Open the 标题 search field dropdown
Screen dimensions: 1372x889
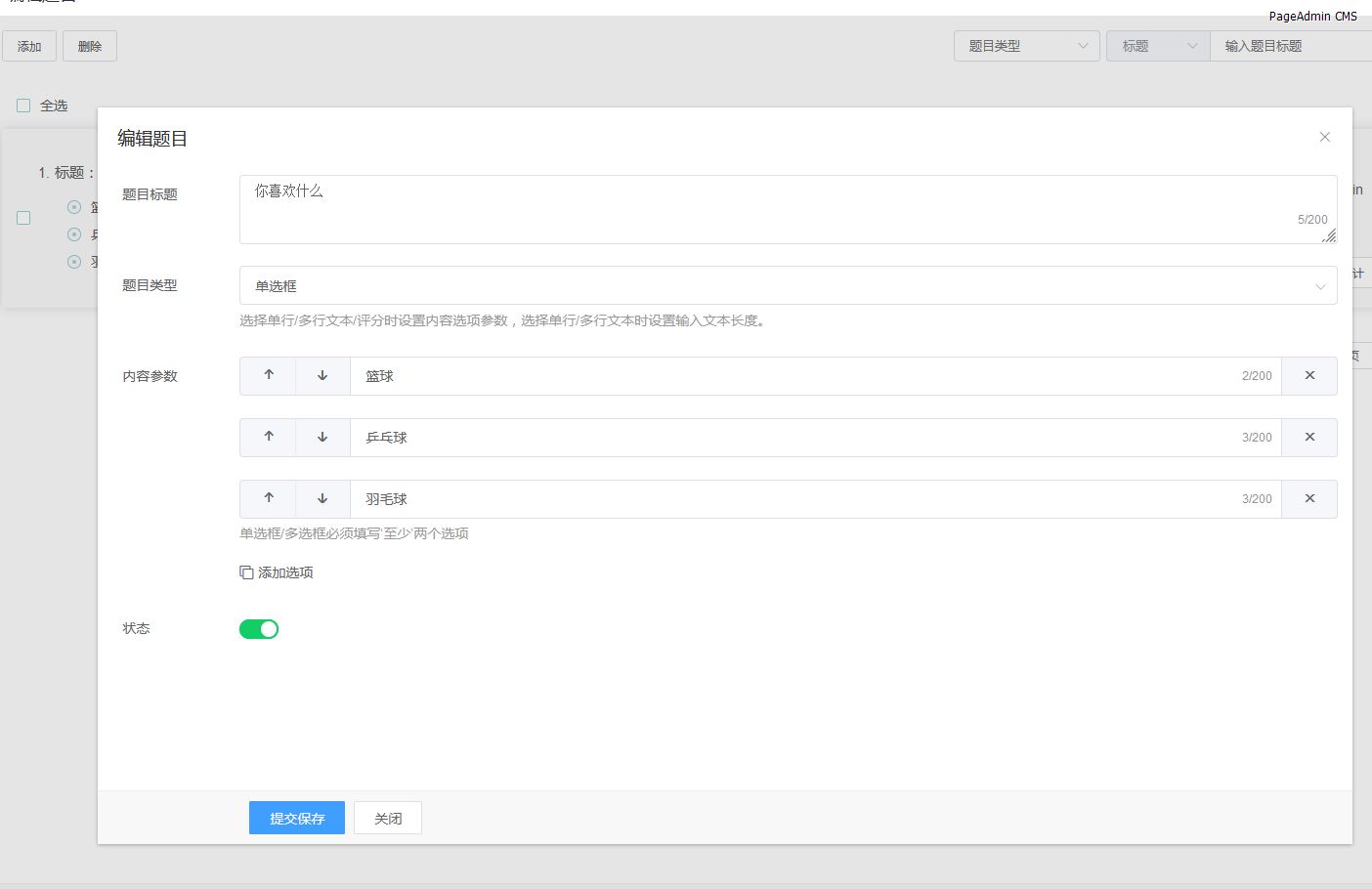point(1158,46)
